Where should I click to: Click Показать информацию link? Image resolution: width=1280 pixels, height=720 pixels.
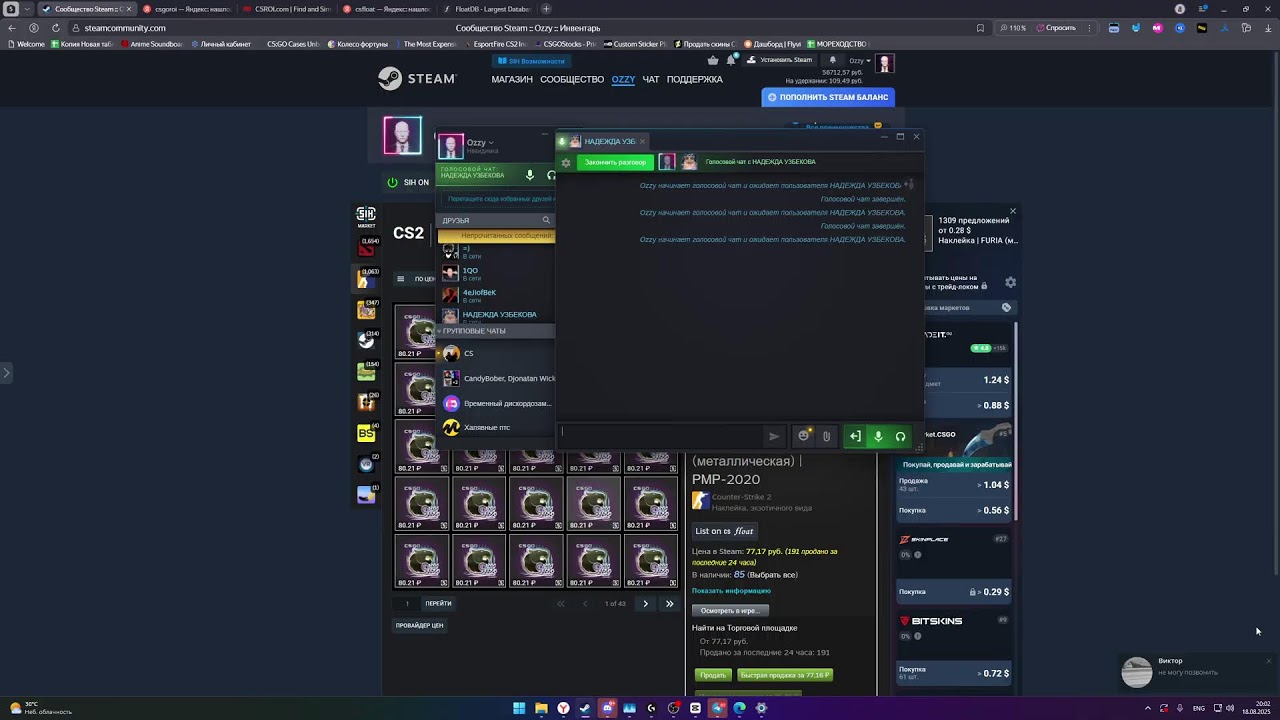pos(731,591)
